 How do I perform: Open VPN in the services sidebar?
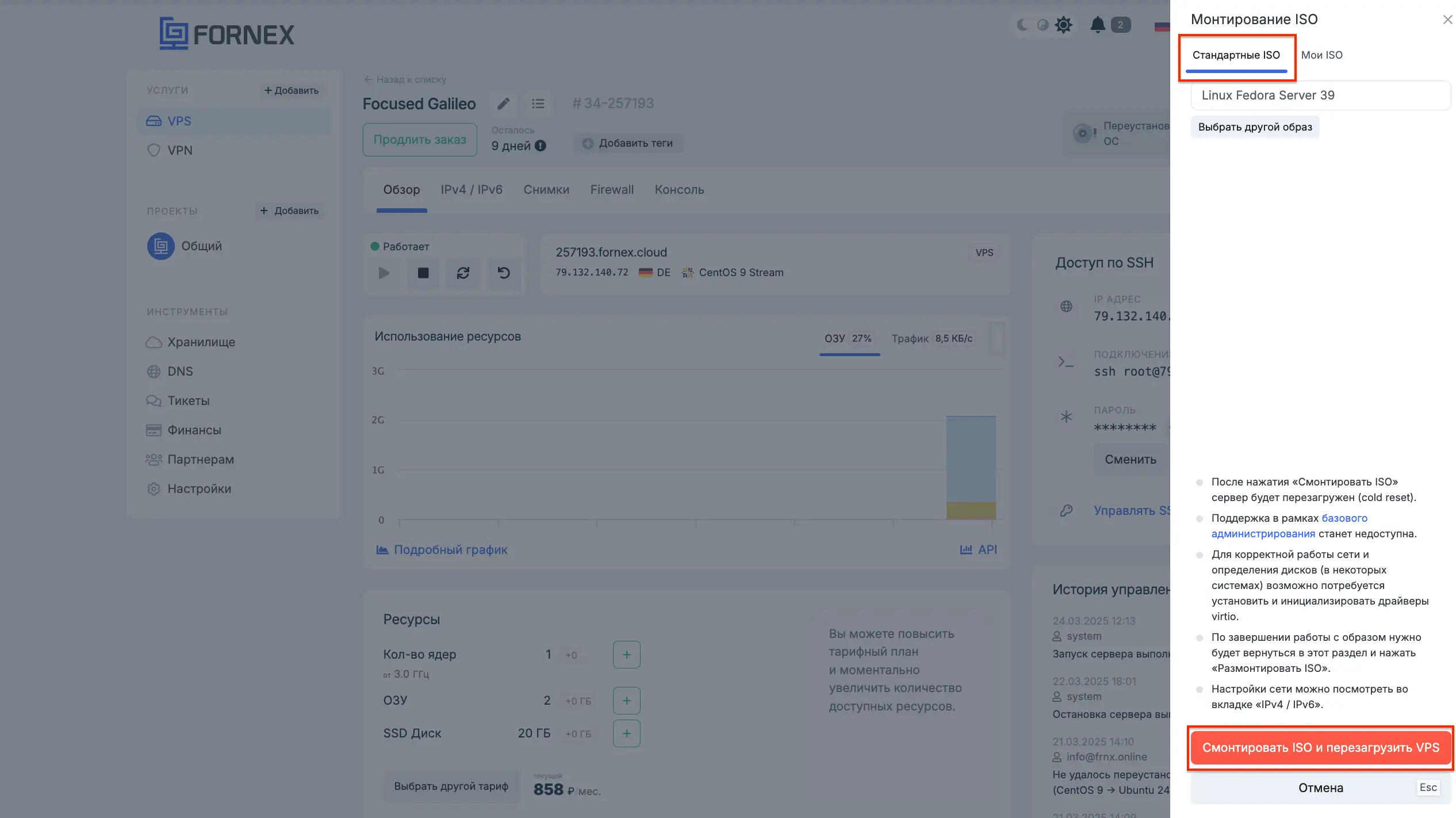coord(235,150)
